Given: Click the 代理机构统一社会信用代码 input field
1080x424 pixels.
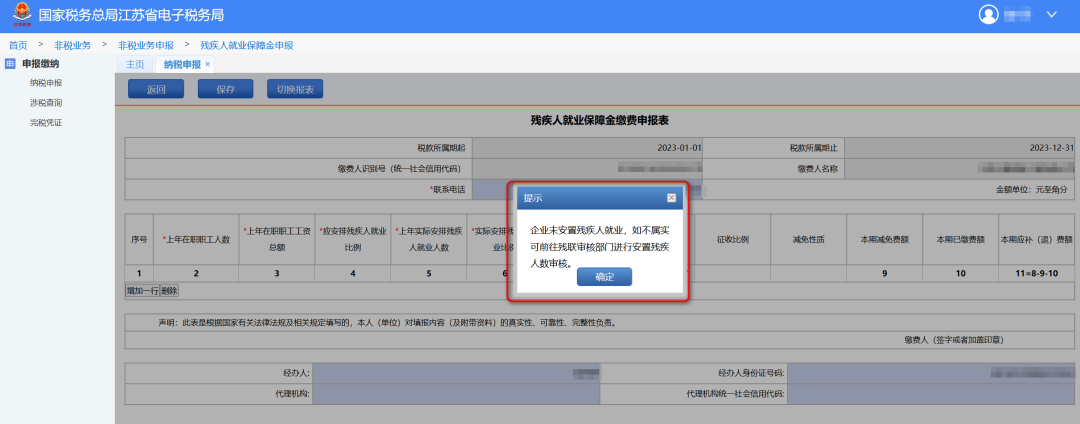Looking at the screenshot, I should [931, 394].
